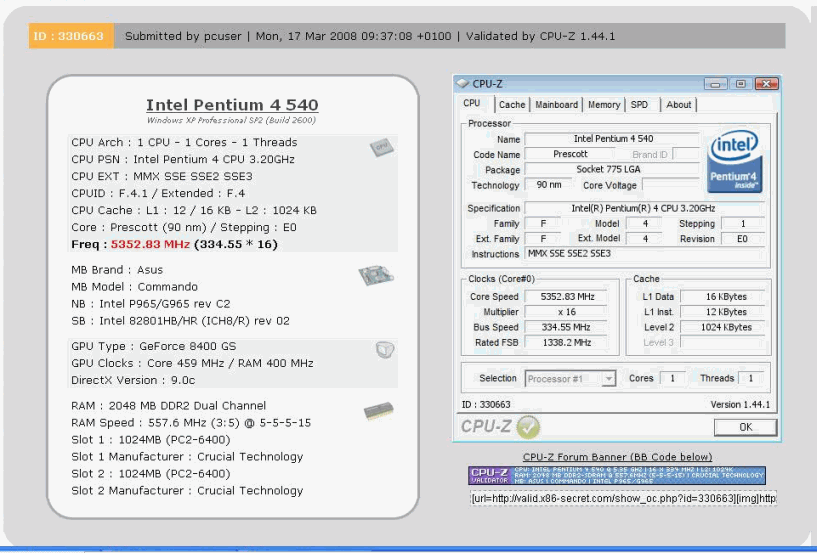The height and width of the screenshot is (553, 817).
Task: Click the motherboard icon beside MB Brand
Action: 376,275
